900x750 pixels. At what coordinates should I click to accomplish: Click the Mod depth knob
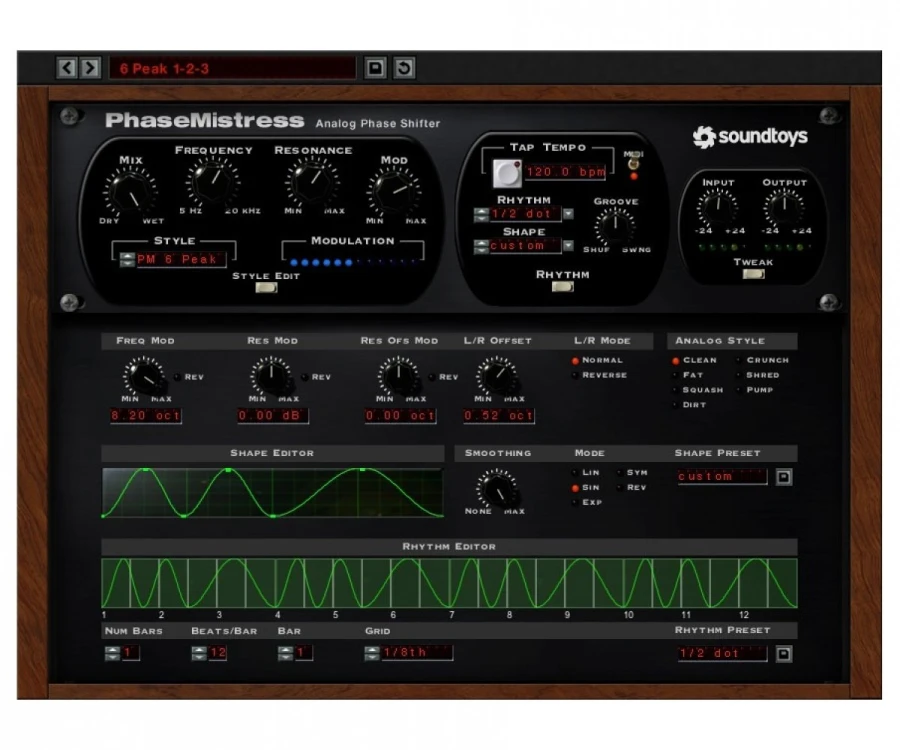pyautogui.click(x=394, y=192)
